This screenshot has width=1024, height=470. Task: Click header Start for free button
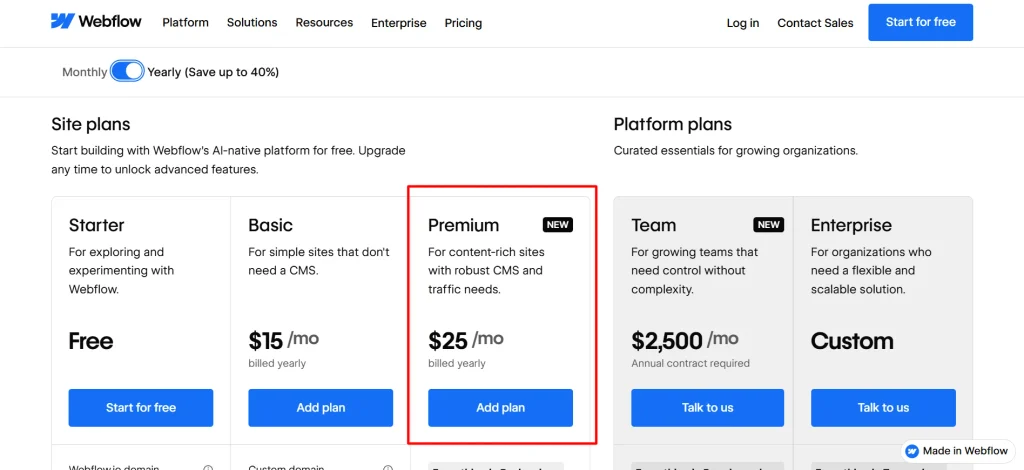tap(920, 22)
